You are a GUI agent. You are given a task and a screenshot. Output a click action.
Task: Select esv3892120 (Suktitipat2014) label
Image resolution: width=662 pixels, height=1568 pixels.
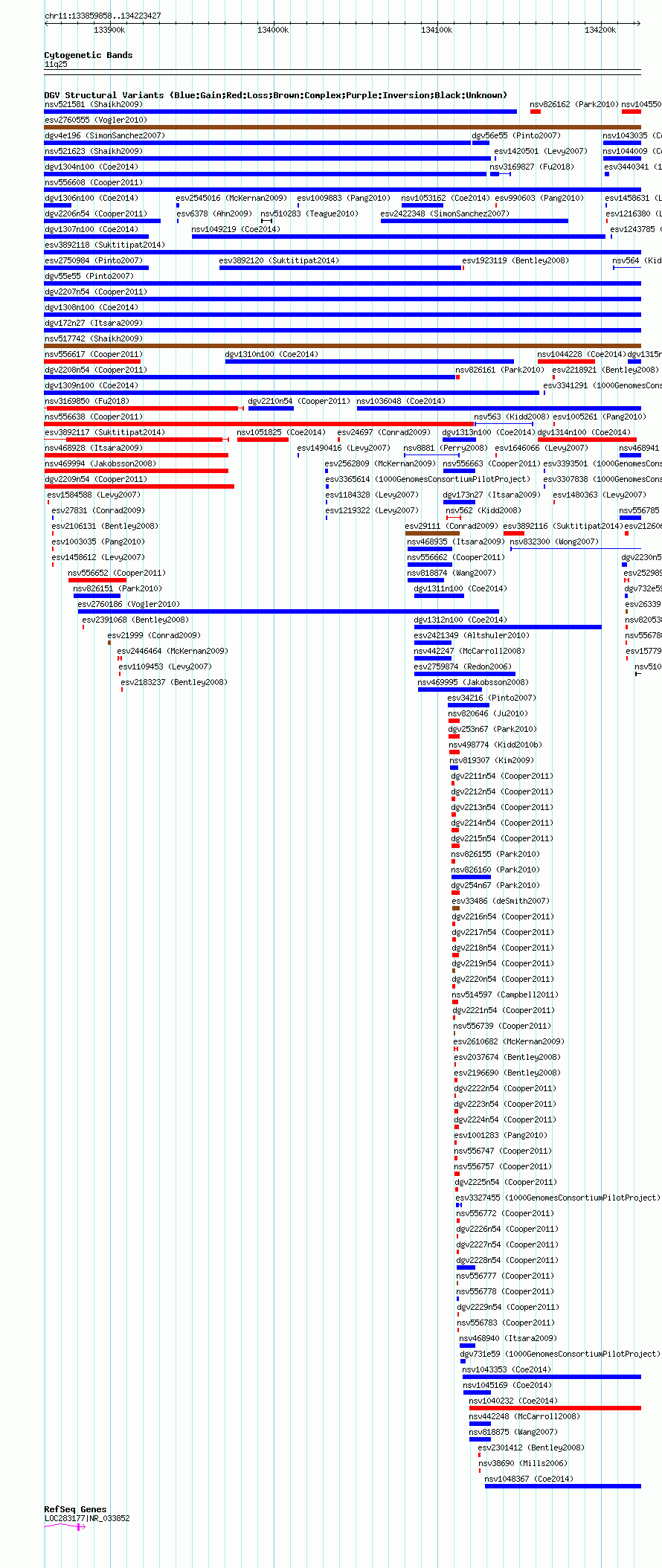tap(279, 260)
